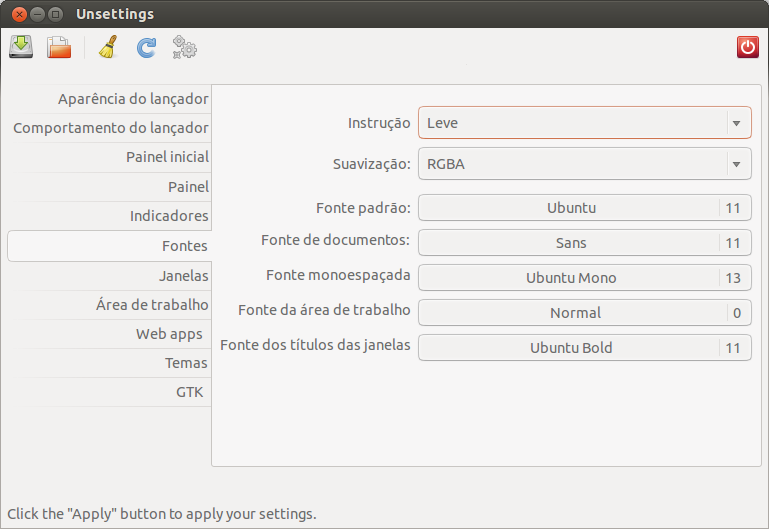Switch to the Temas tab

(186, 363)
